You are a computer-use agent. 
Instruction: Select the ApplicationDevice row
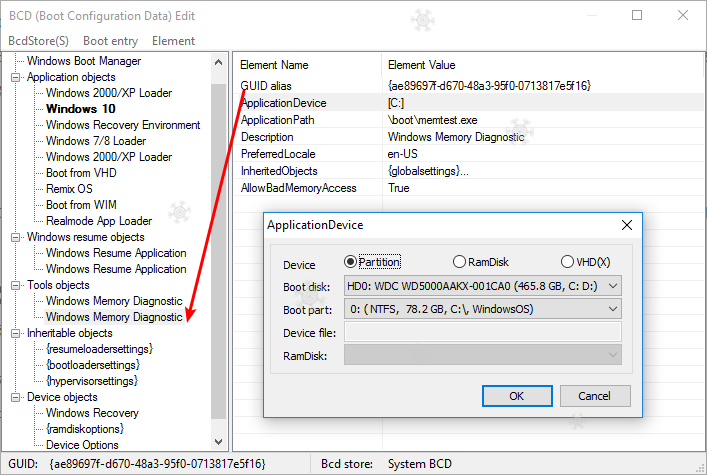tap(469, 103)
